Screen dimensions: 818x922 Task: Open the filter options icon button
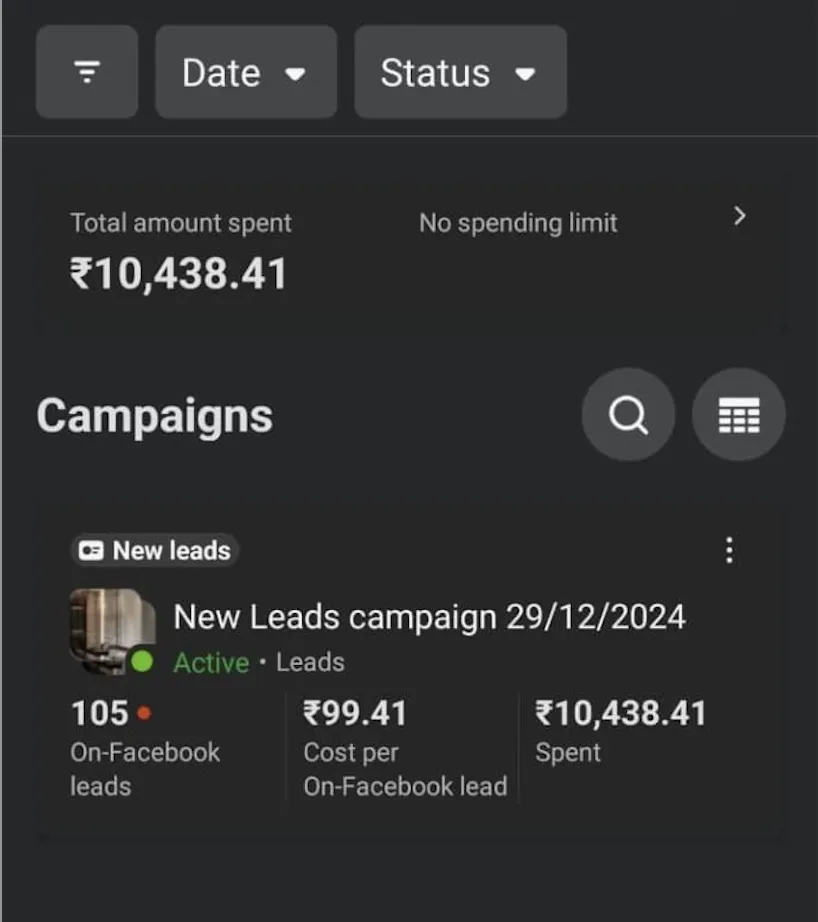87,72
